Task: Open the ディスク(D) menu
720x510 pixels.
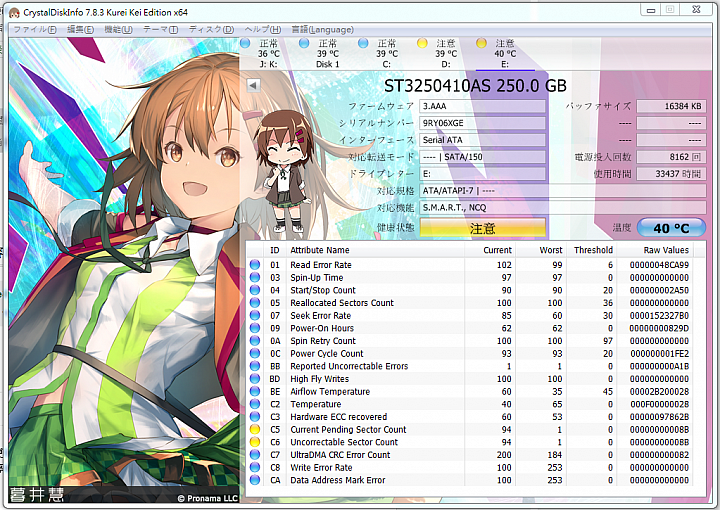Action: 211,29
